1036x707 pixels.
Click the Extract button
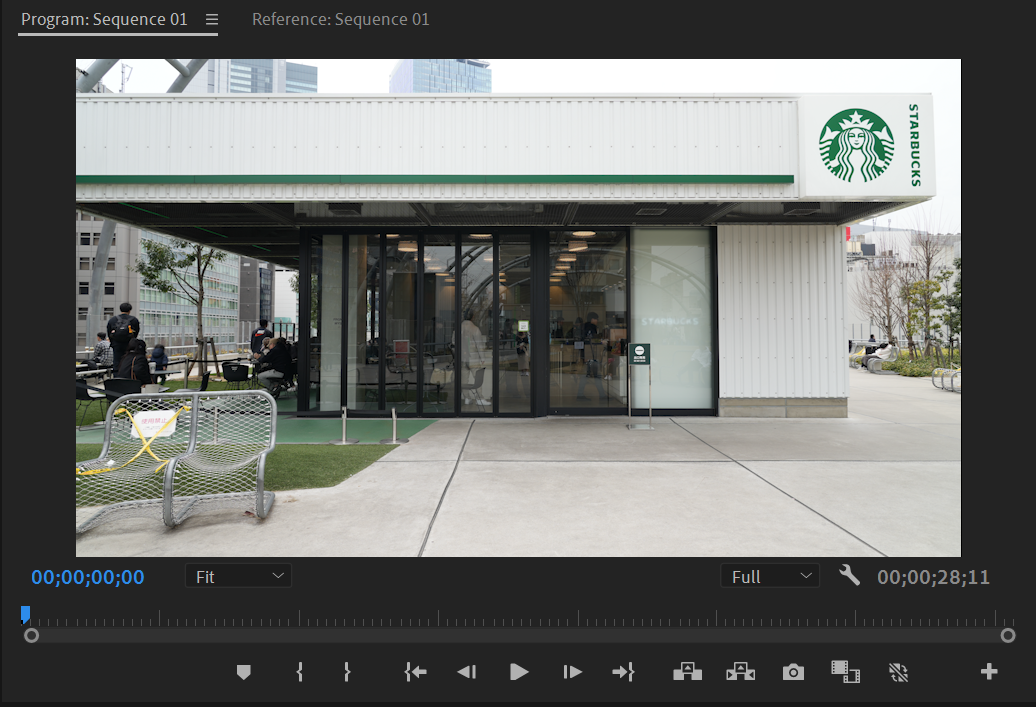coord(740,672)
